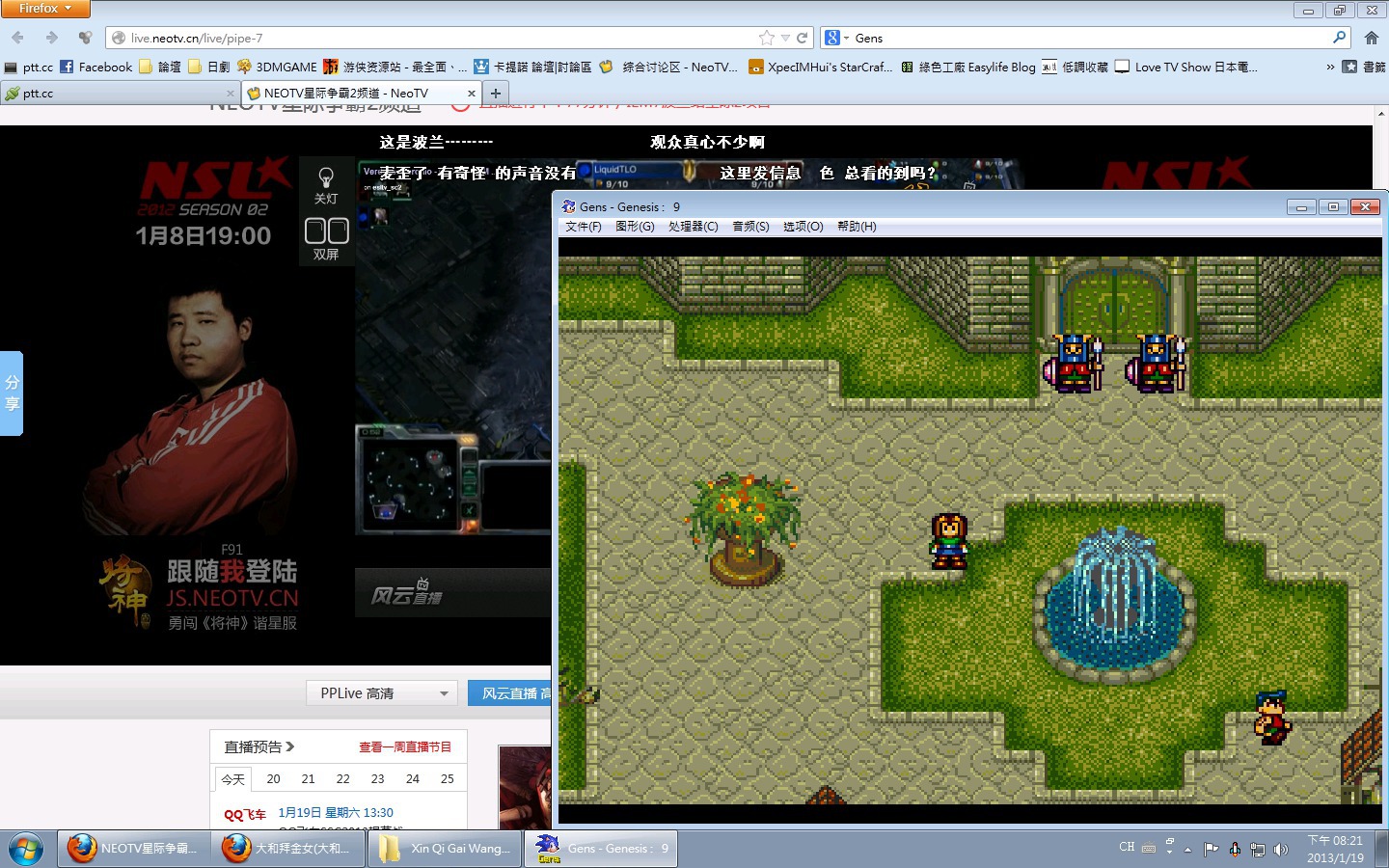
Task: Open the ptt.cc bookmark
Action: 29,67
